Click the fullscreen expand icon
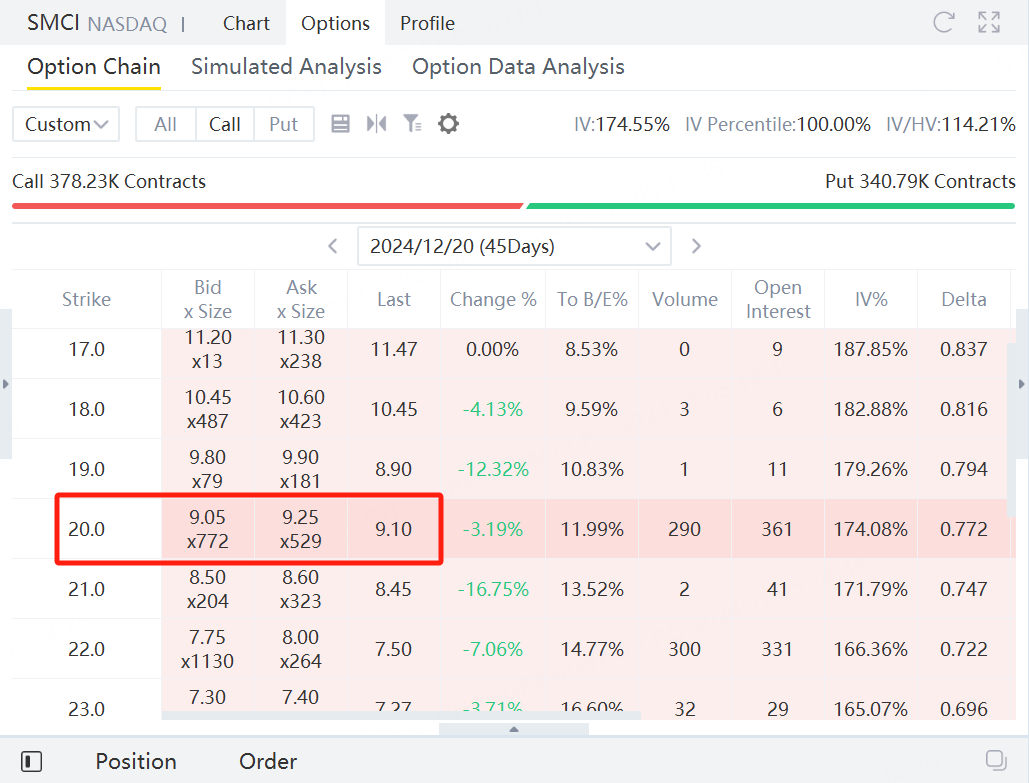 pos(989,23)
